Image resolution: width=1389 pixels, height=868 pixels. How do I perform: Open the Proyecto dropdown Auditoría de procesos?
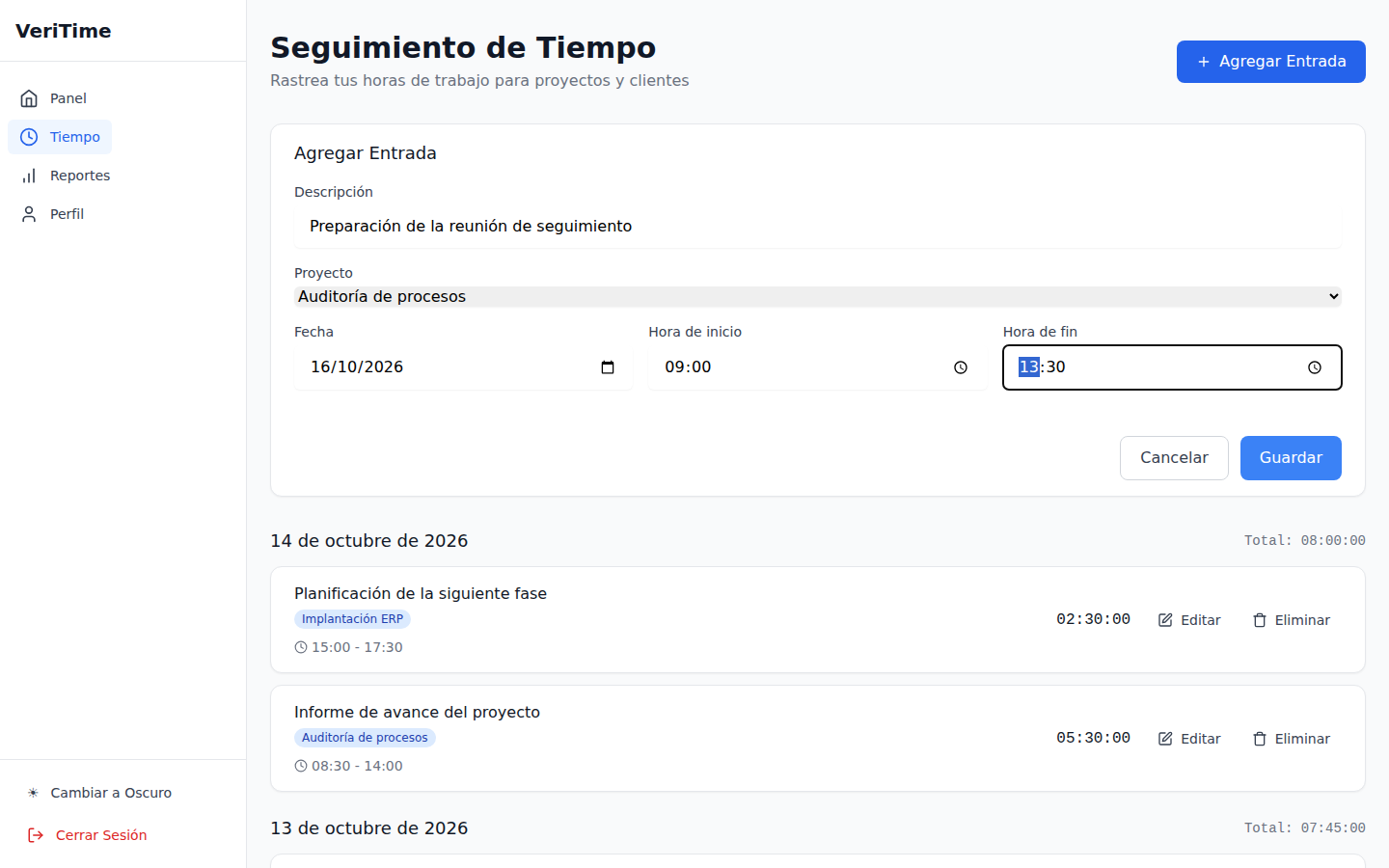(818, 296)
